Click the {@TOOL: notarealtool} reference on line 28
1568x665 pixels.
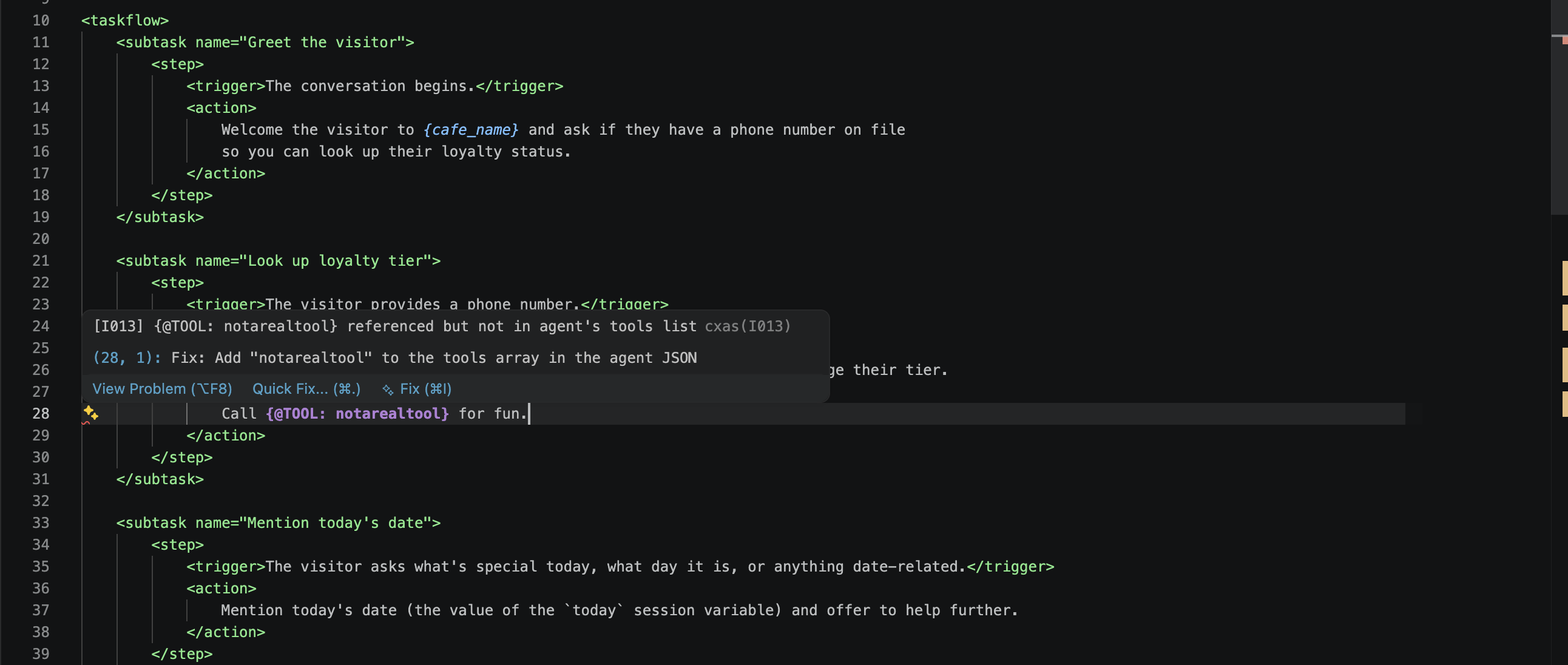click(x=357, y=414)
